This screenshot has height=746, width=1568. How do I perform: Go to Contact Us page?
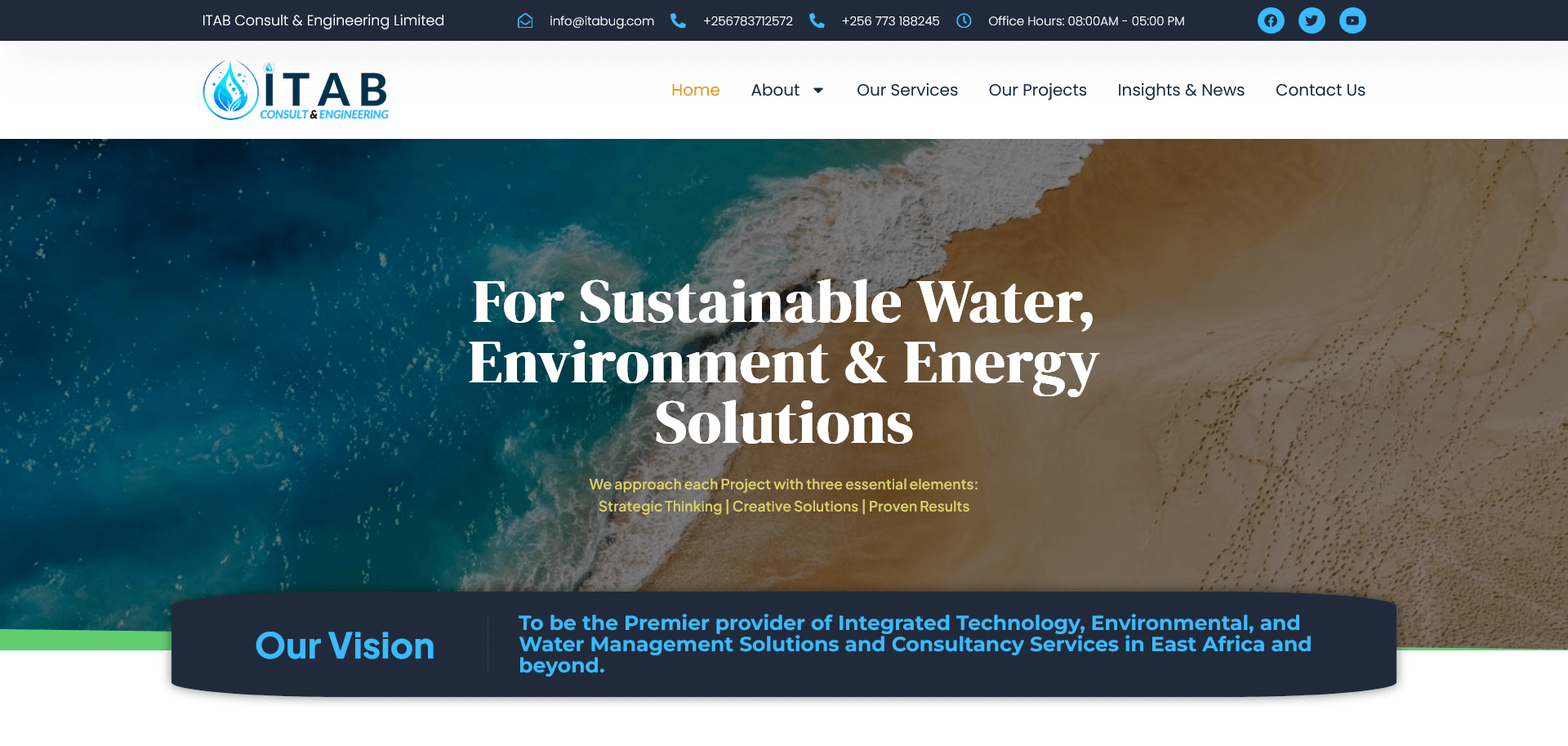tap(1320, 90)
